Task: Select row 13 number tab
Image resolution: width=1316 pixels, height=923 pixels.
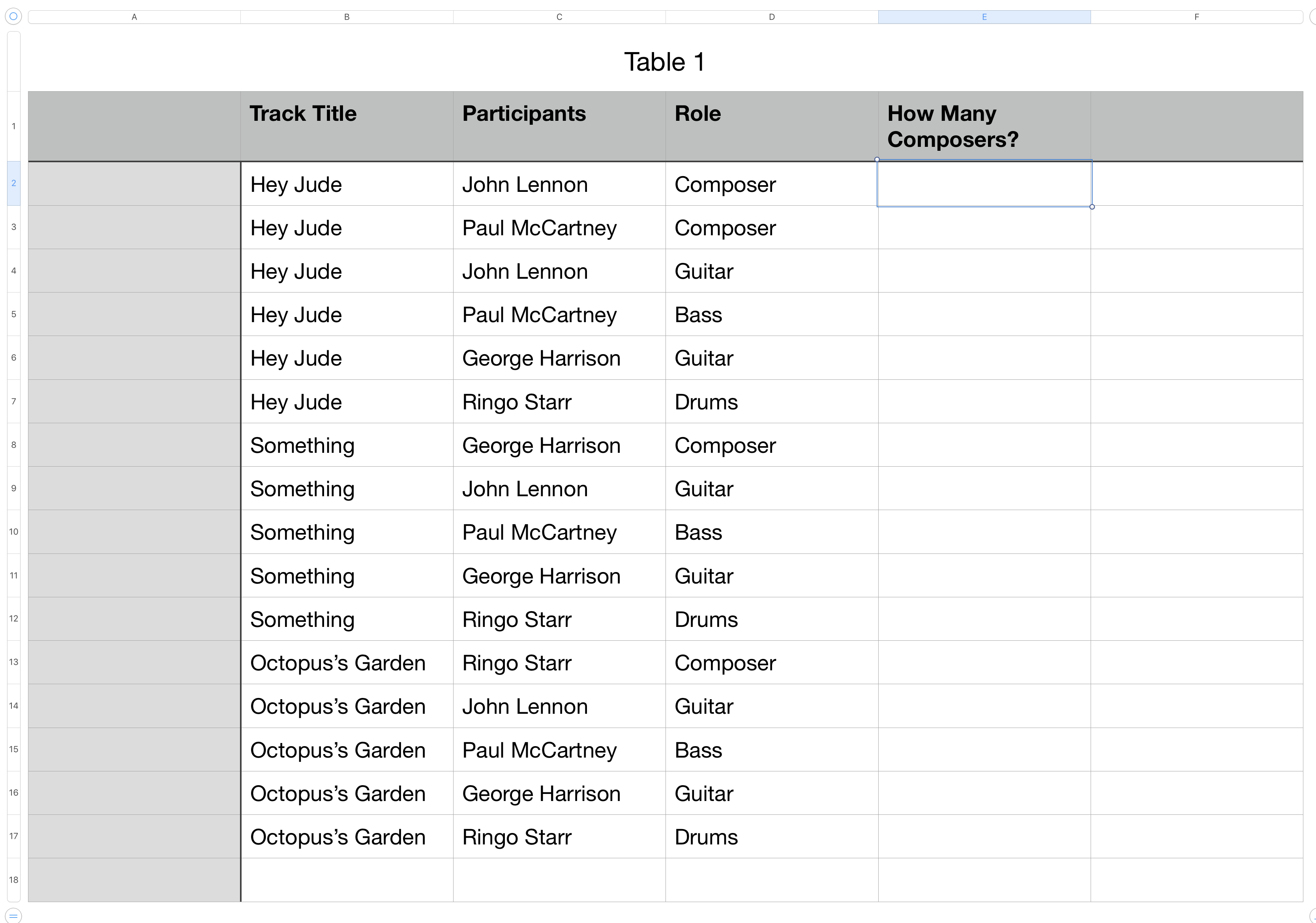Action: [x=14, y=662]
